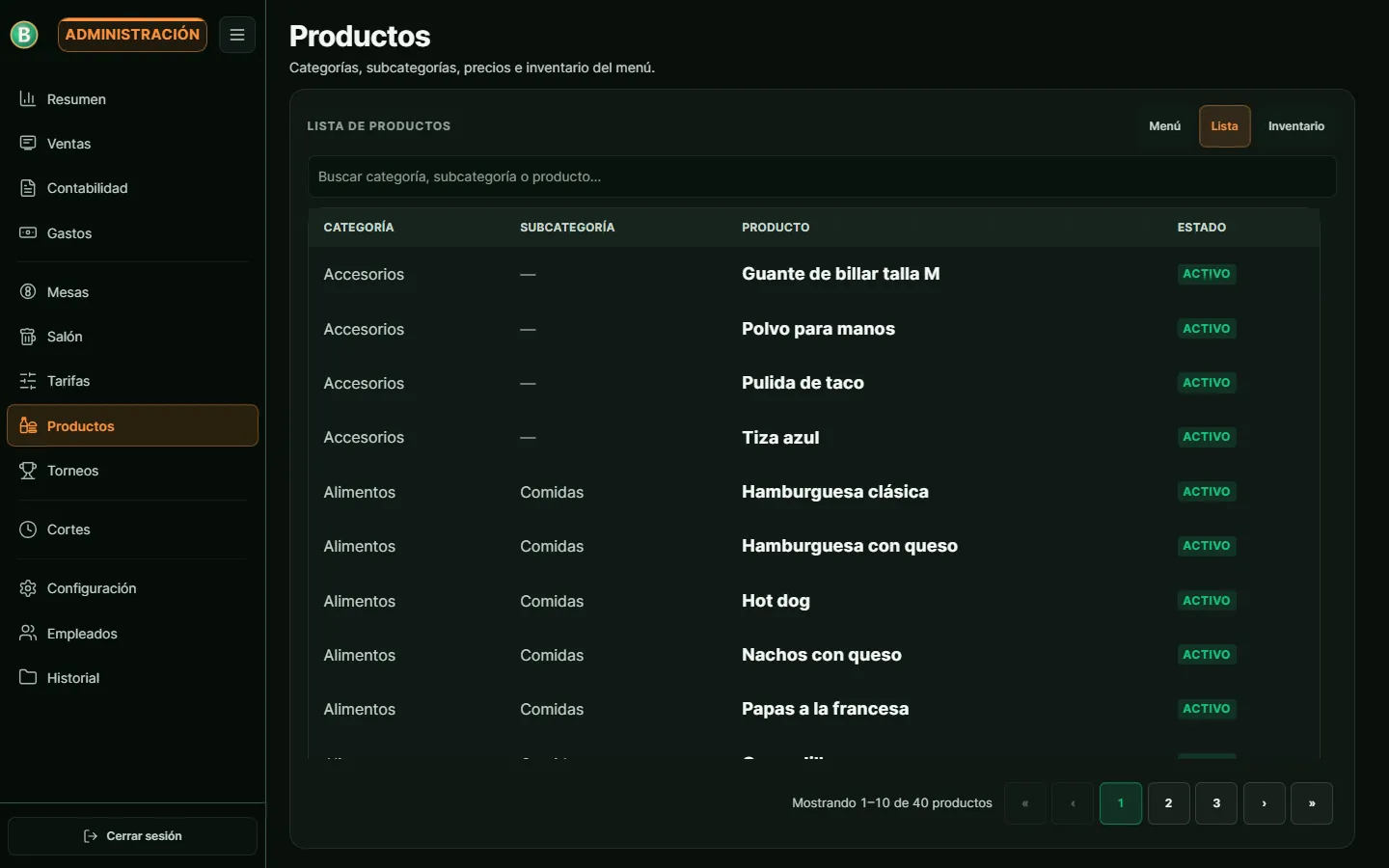Click Cerrar sesión button
The height and width of the screenshot is (868, 1389).
132,836
